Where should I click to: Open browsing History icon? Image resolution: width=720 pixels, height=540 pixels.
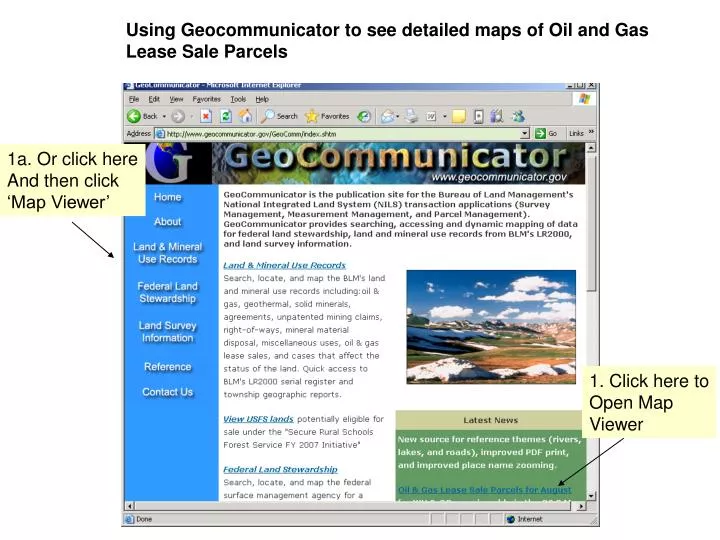coord(364,117)
